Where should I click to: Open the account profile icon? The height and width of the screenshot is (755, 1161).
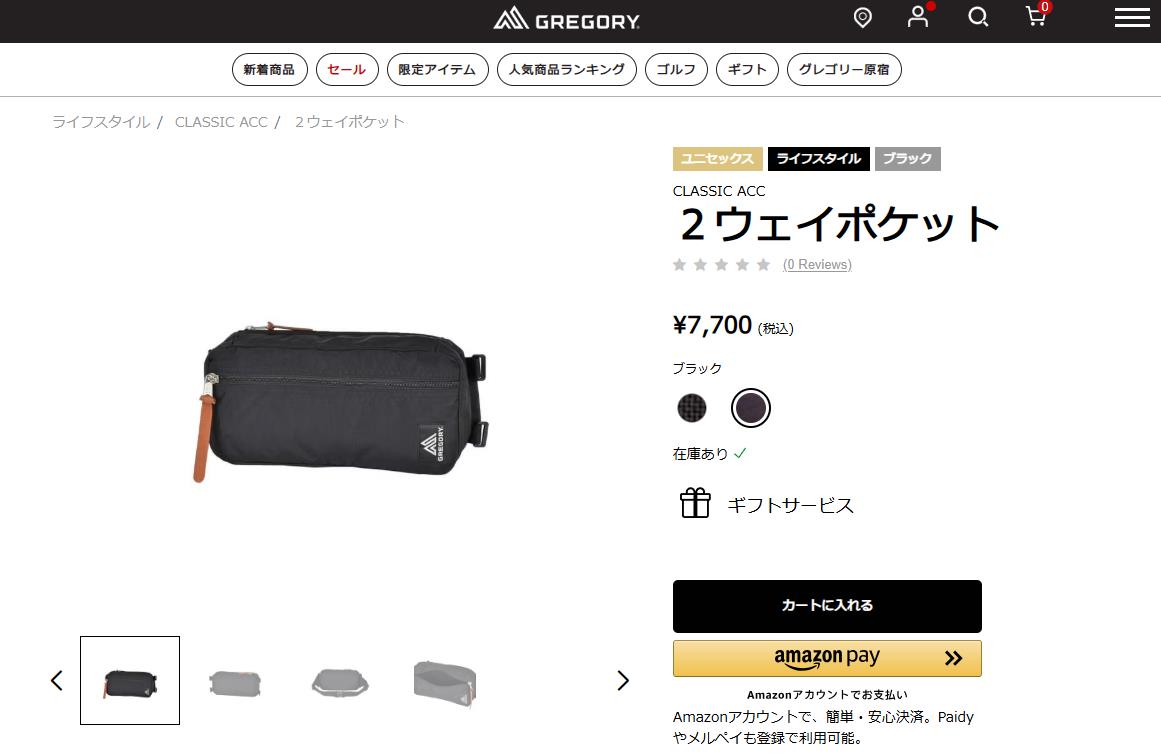[x=918, y=16]
